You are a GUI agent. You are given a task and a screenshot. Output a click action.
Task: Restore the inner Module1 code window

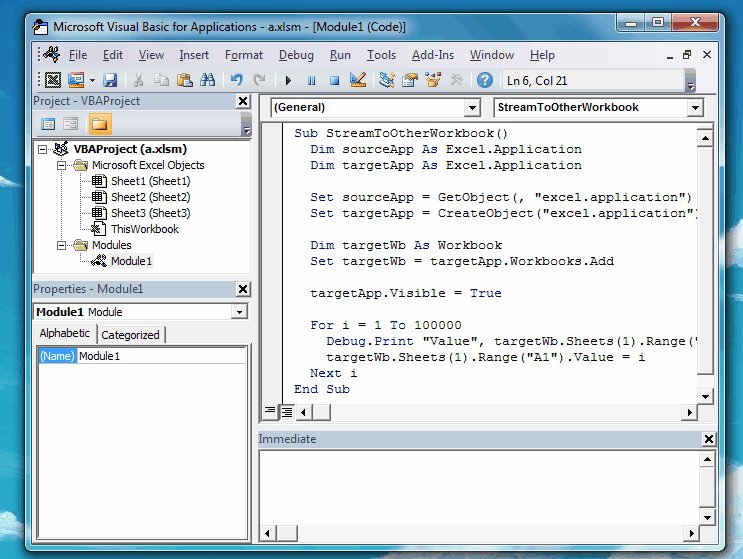(687, 55)
